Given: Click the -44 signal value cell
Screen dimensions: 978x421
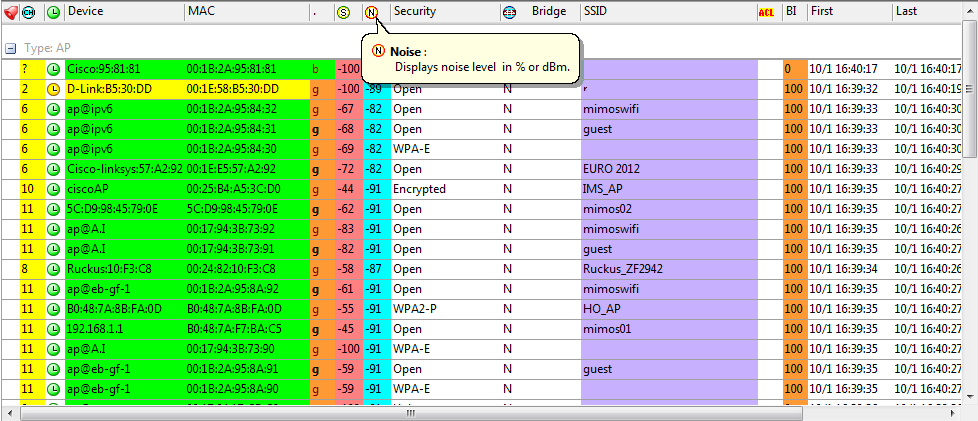Looking at the screenshot, I should coord(348,189).
